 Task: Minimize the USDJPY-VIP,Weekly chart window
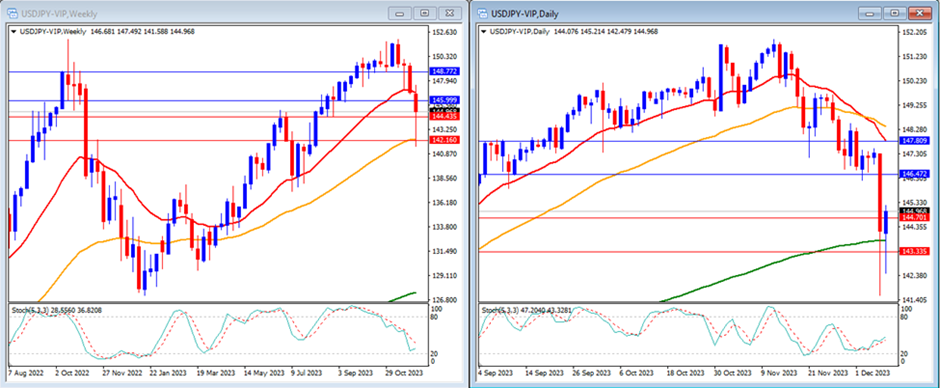tap(400, 13)
